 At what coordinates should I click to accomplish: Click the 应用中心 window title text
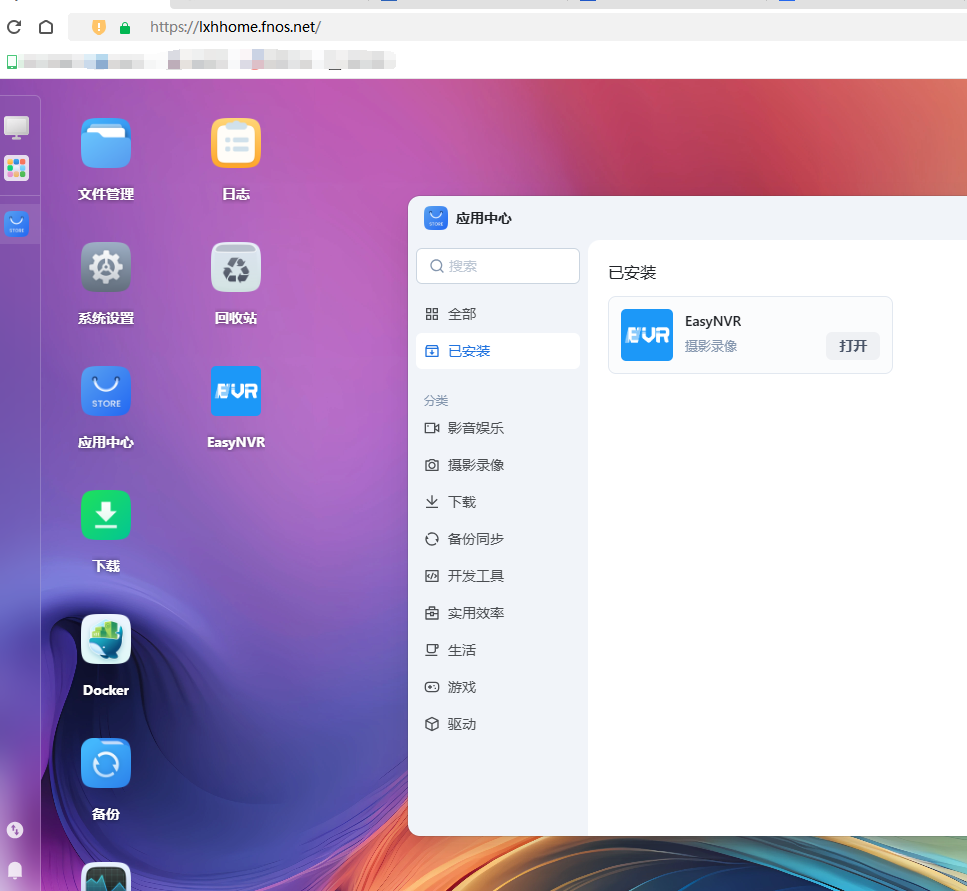[x=484, y=218]
